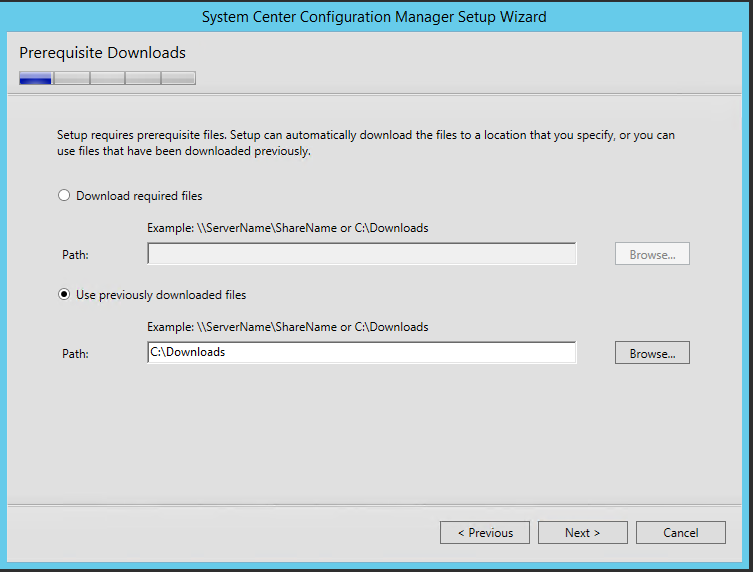Click the System Center Configuration Manager Setup Wizard title
Image resolution: width=753 pixels, height=572 pixels.
[374, 17]
